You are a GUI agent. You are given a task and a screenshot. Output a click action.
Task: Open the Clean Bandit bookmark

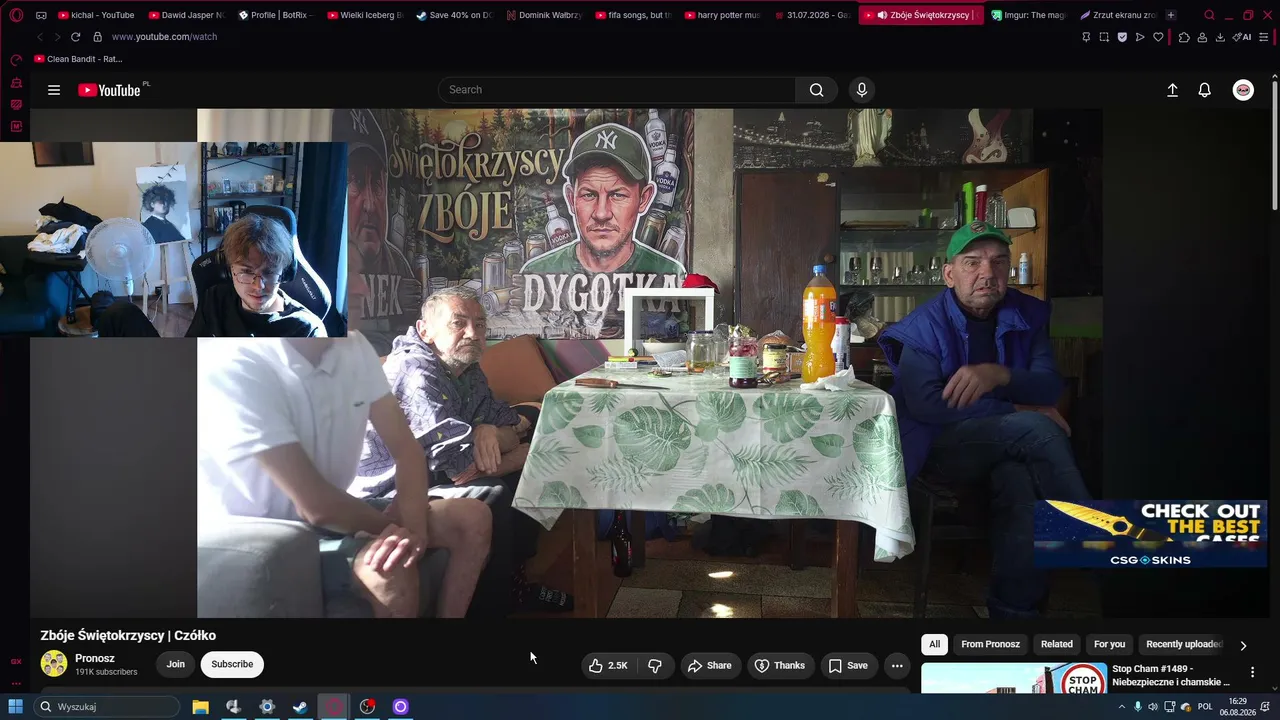(x=78, y=59)
